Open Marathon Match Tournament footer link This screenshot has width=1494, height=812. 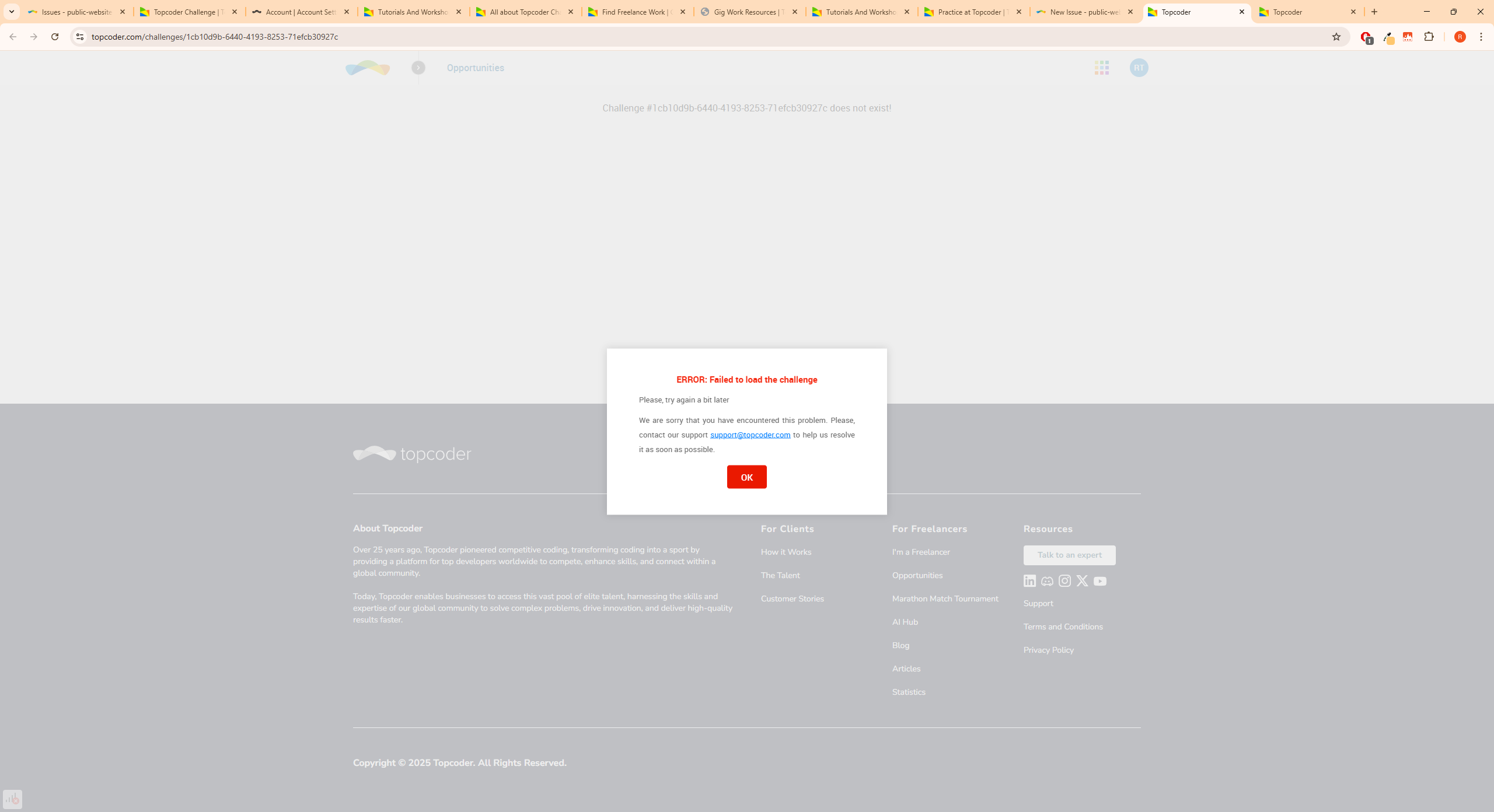pyautogui.click(x=945, y=598)
